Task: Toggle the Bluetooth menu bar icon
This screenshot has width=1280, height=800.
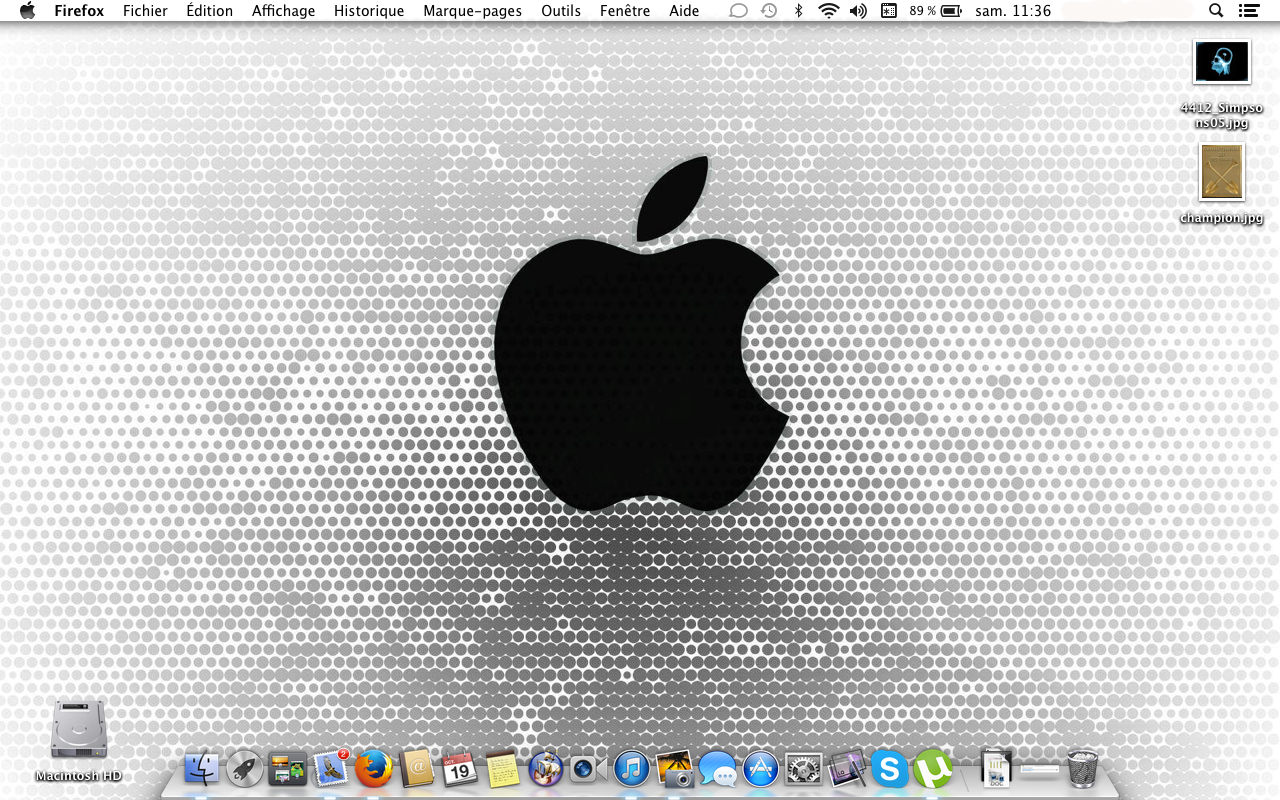Action: 798,11
